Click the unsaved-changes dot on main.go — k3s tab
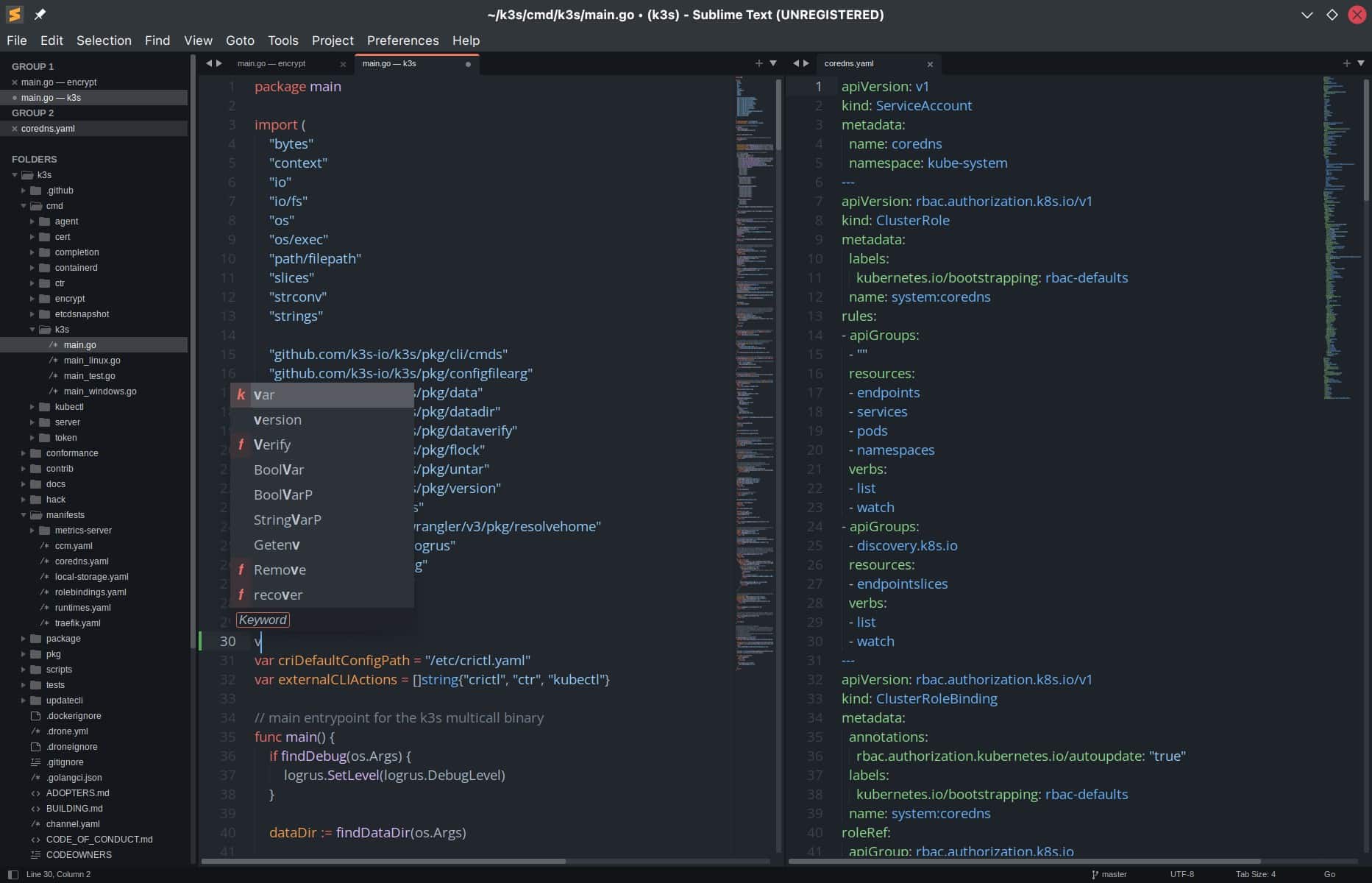Viewport: 1372px width, 883px height. pos(468,64)
